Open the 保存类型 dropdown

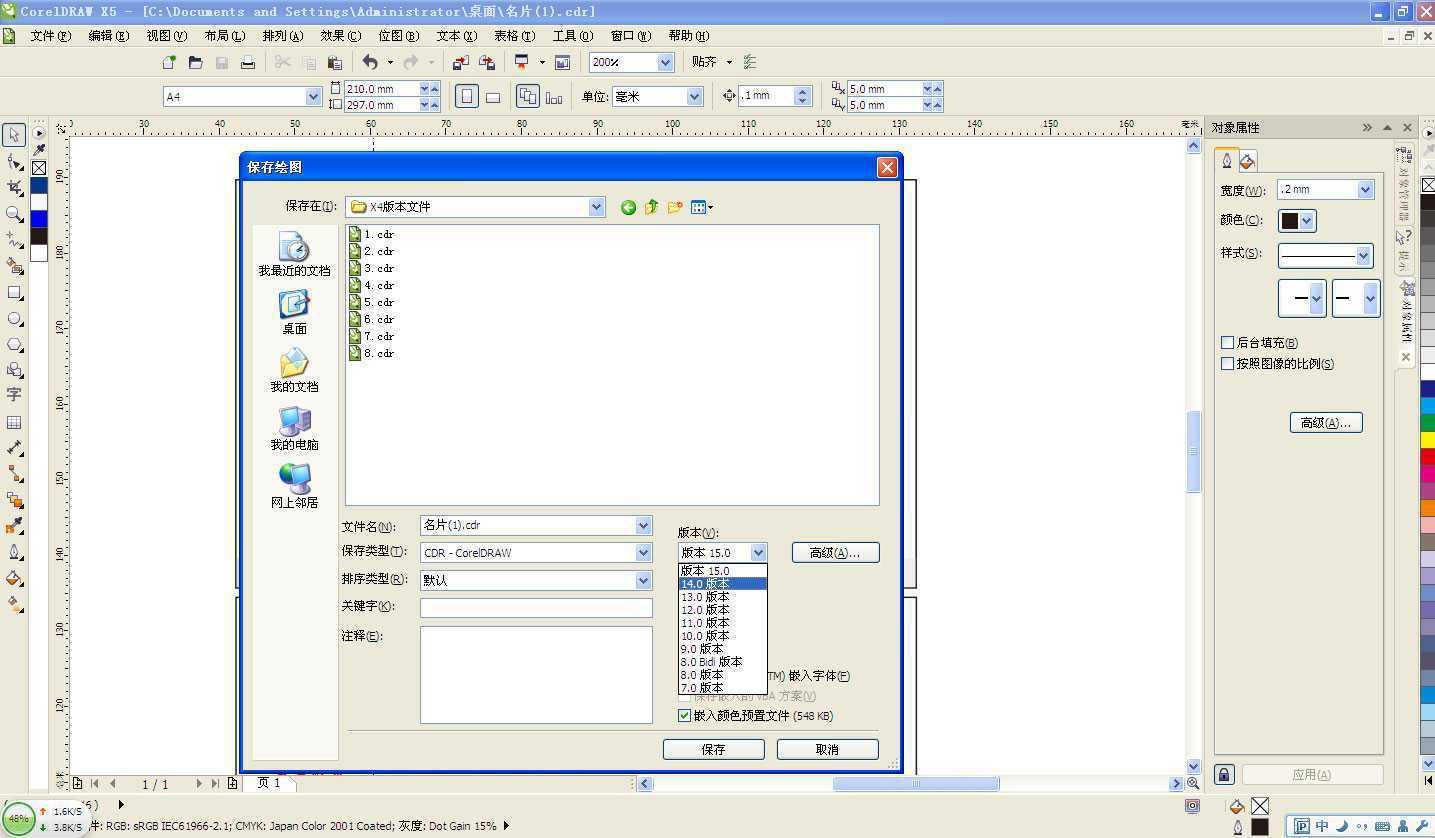643,552
